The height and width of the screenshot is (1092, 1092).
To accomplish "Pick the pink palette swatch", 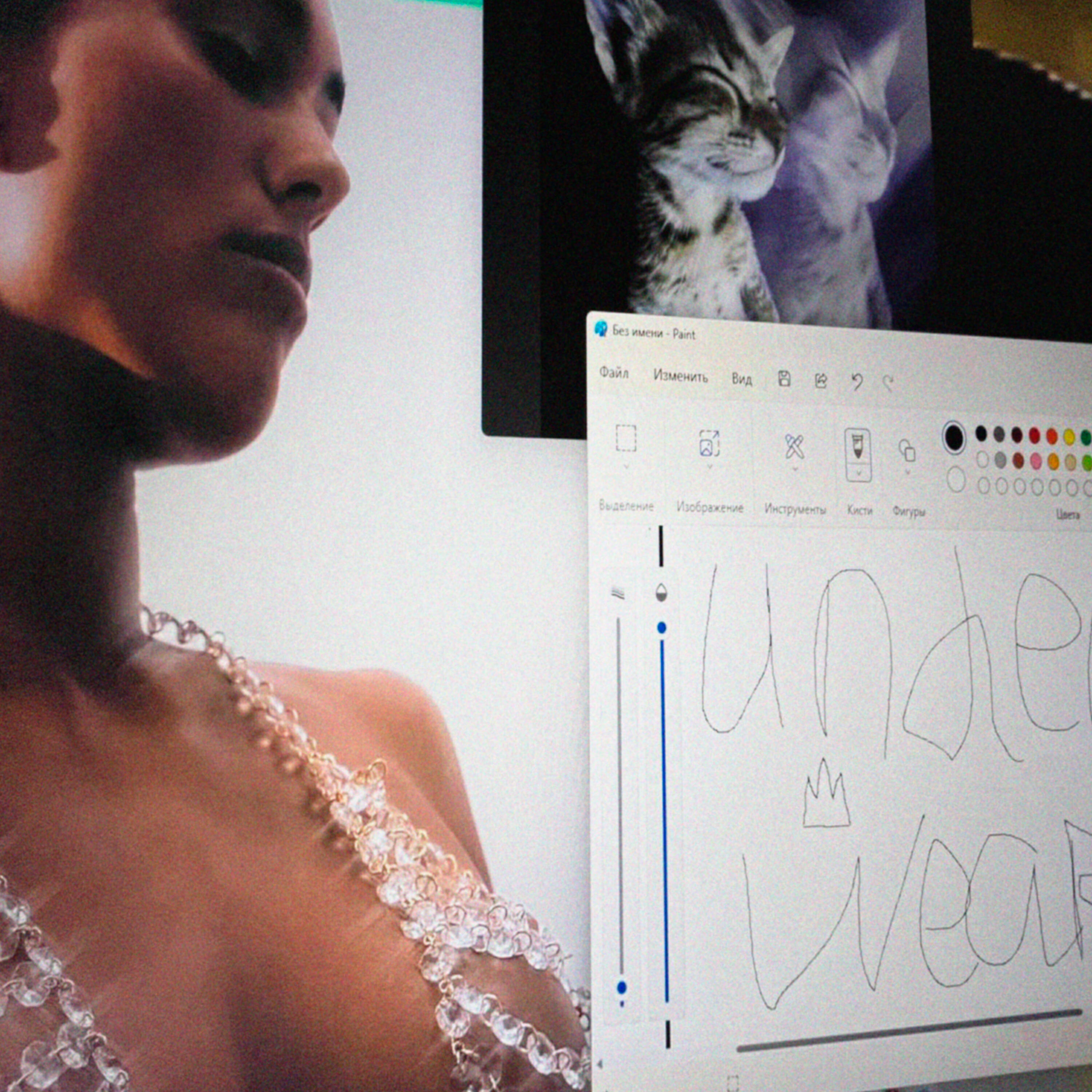I will coord(1036,461).
